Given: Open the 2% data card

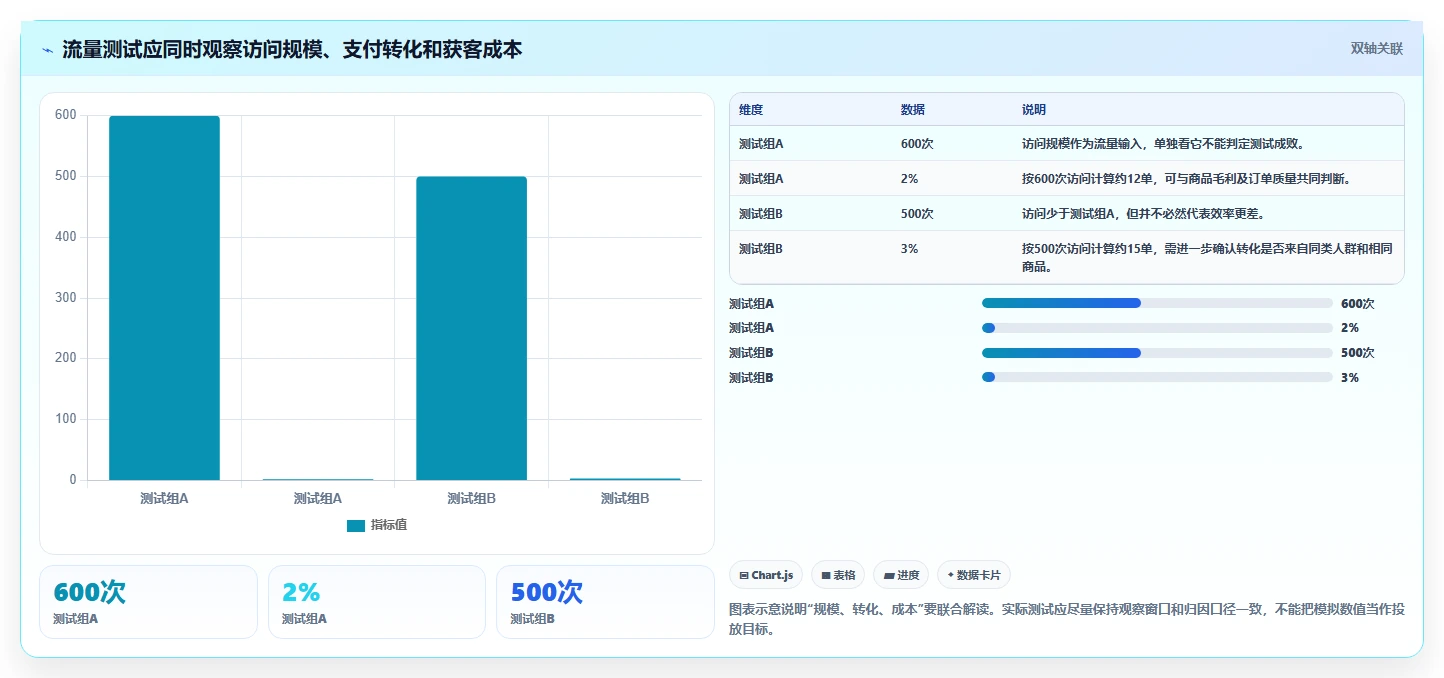Looking at the screenshot, I should 377,602.
